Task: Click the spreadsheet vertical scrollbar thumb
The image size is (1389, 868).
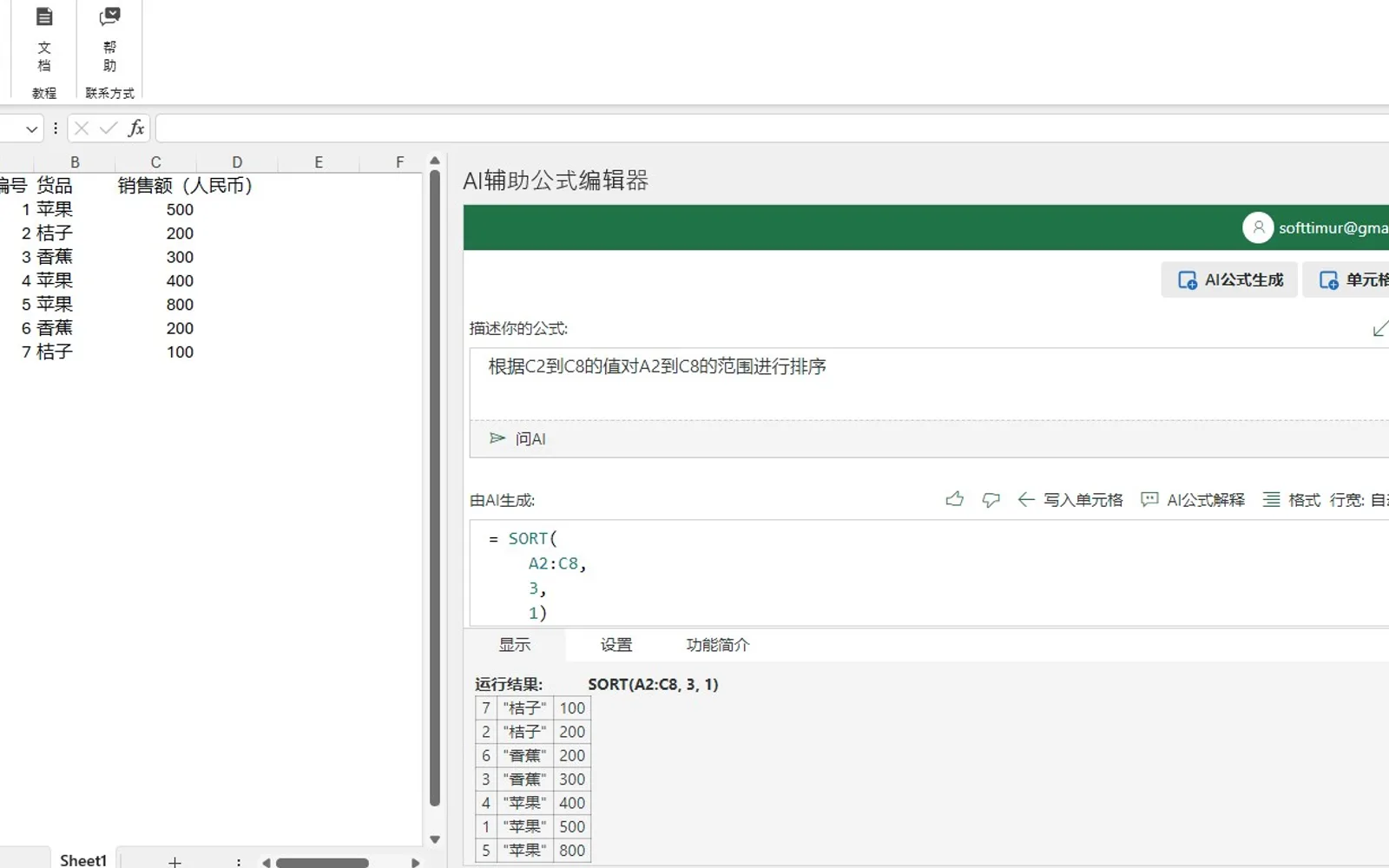Action: pos(435,489)
